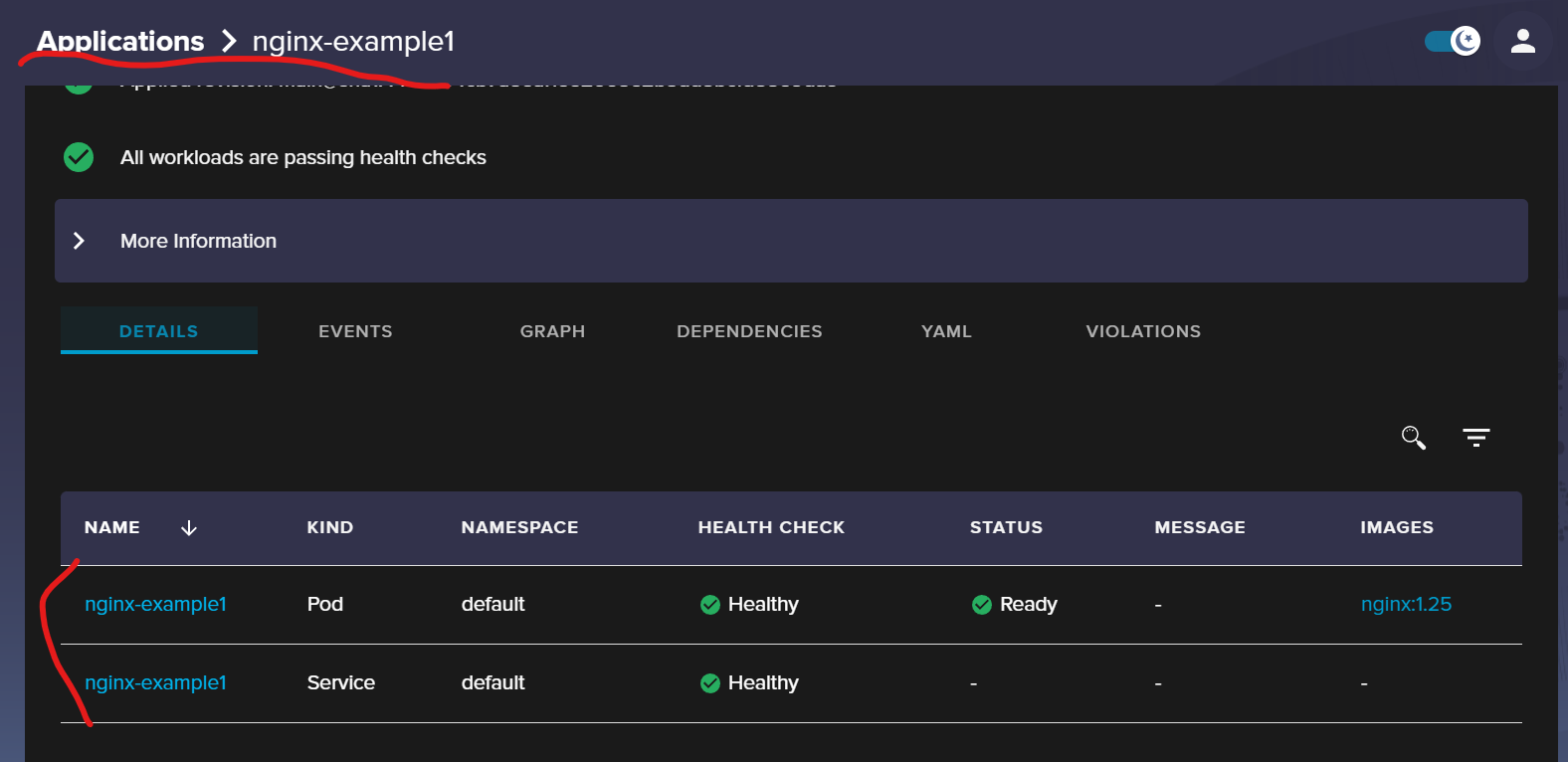Open the nginx-example1 Pod link
1568x762 pixels.
point(155,604)
